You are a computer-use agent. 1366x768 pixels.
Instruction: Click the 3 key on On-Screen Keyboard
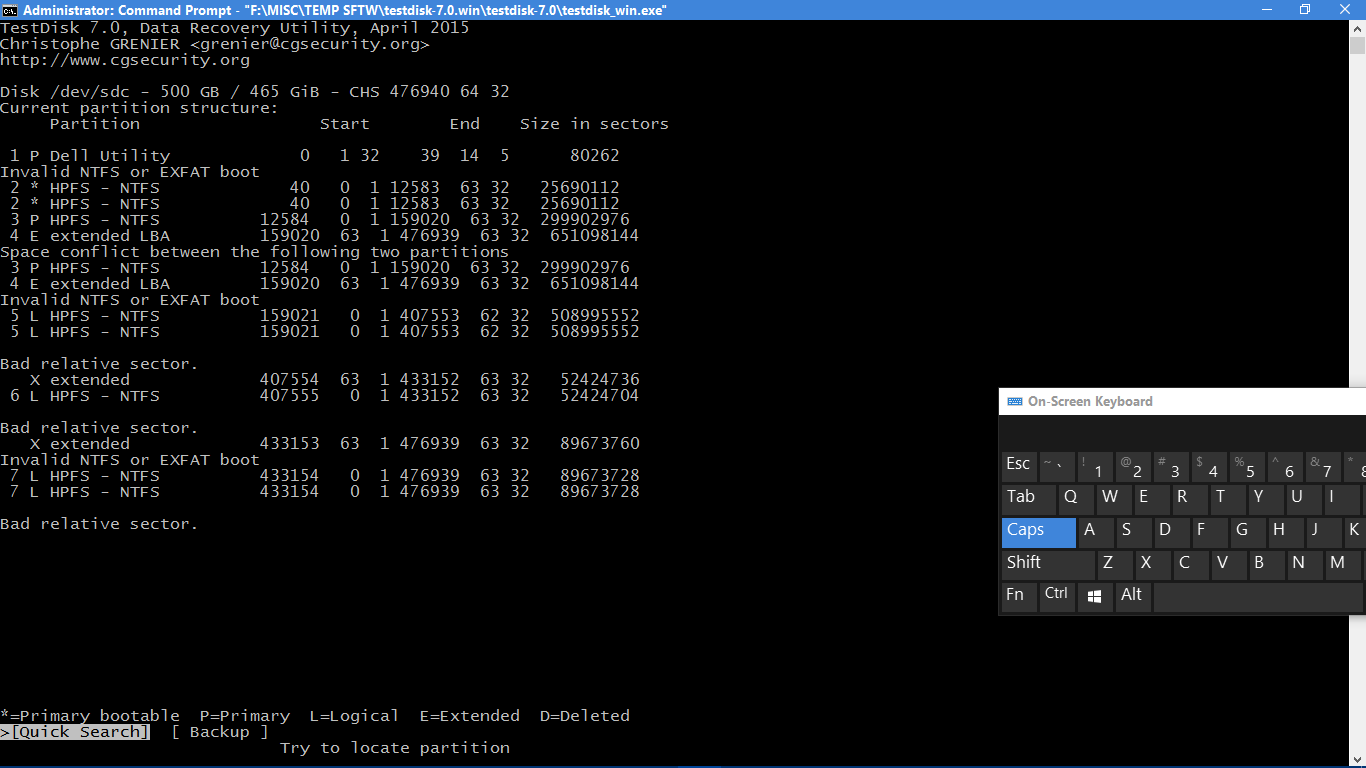tap(1171, 467)
